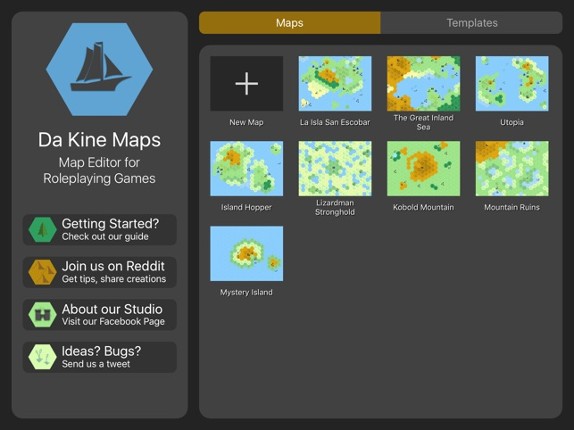Open the Utopia map thumbnail

(x=512, y=83)
